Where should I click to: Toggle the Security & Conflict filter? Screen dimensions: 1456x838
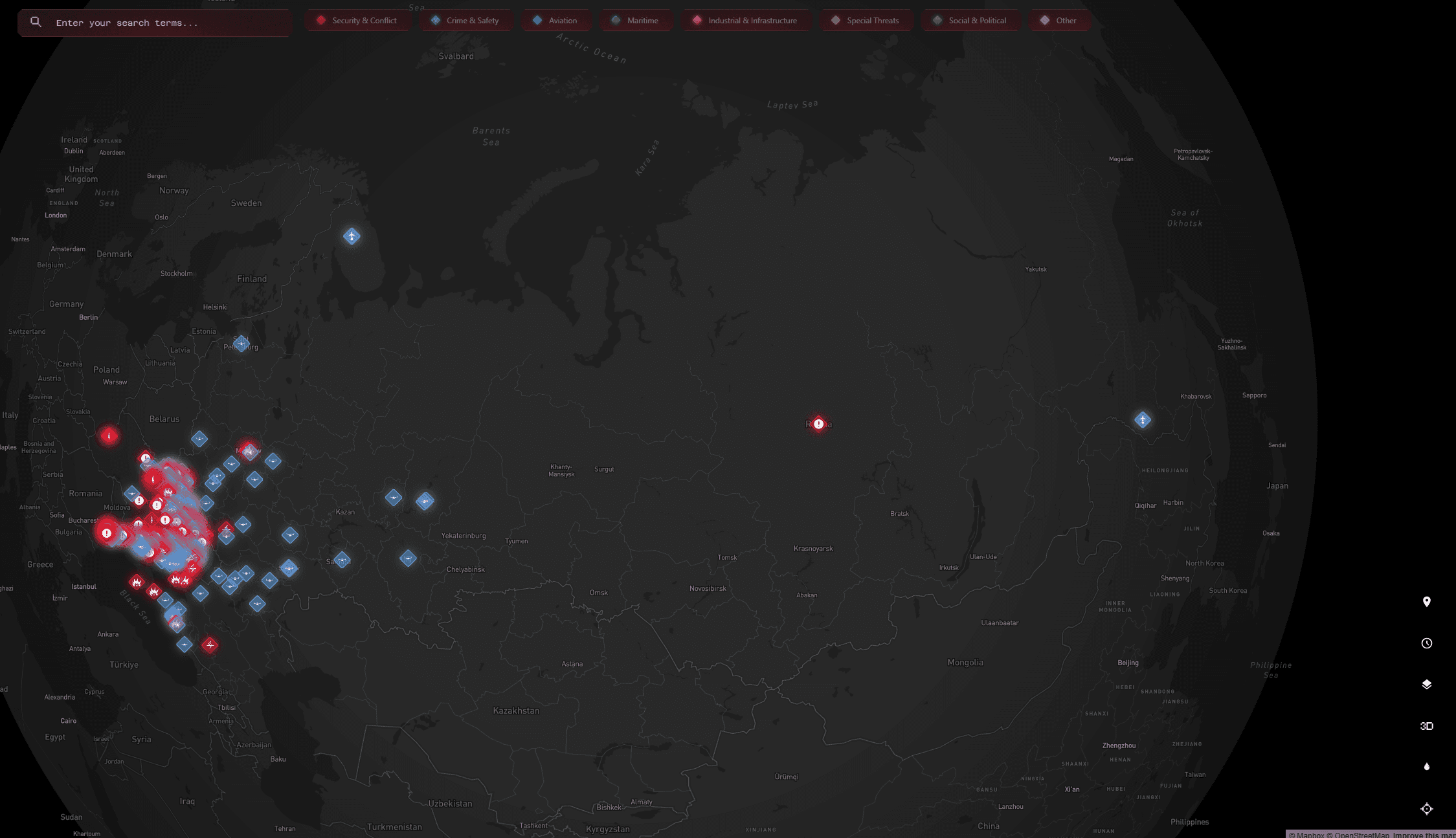[357, 21]
